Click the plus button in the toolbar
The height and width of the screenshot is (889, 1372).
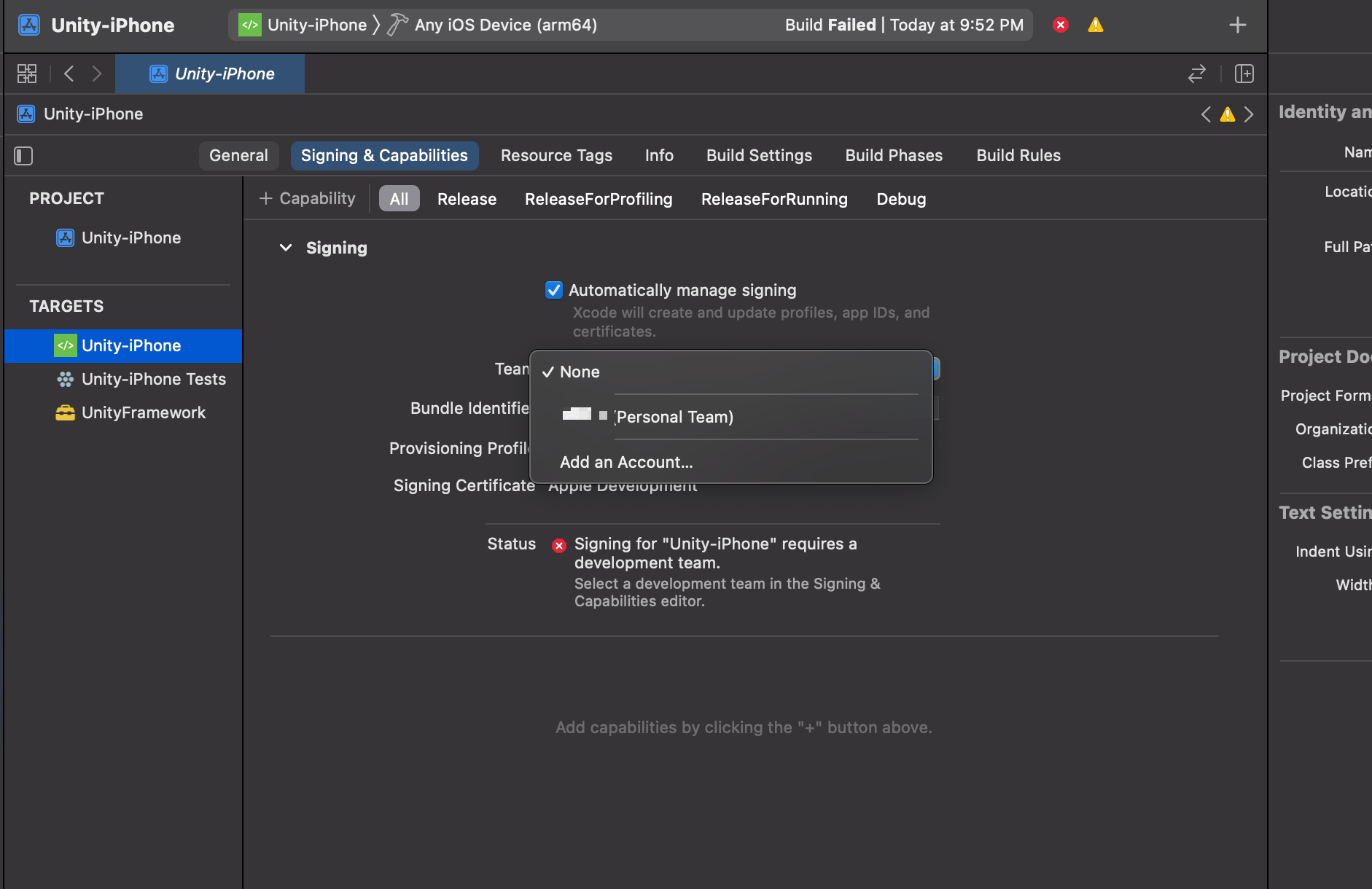point(1237,25)
